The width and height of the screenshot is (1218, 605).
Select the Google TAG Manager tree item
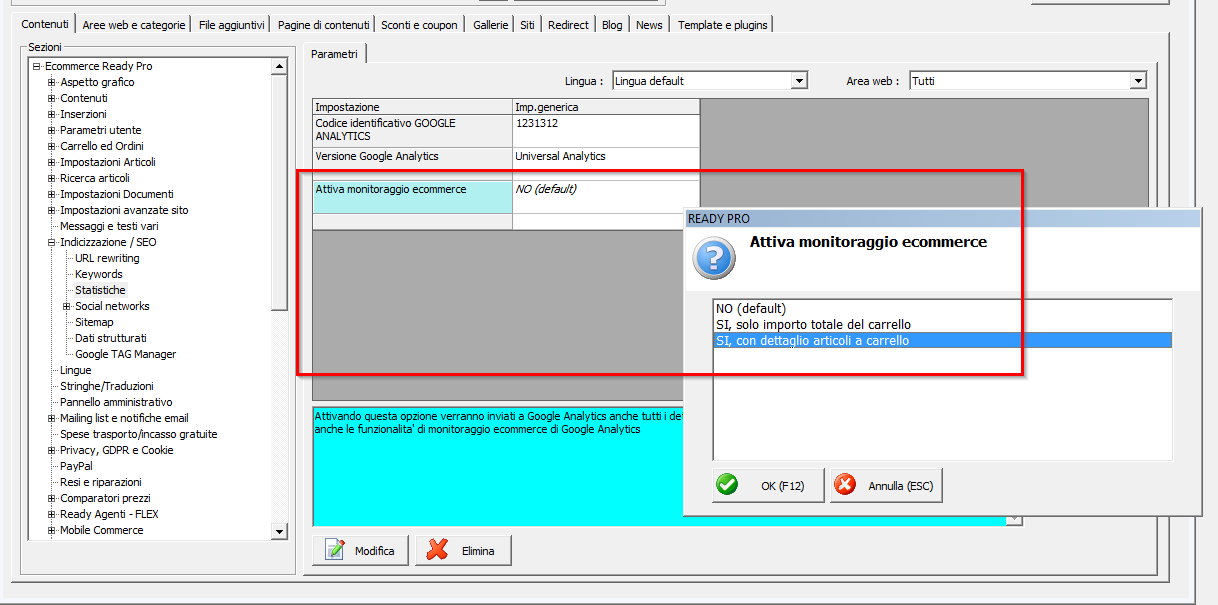tap(126, 354)
